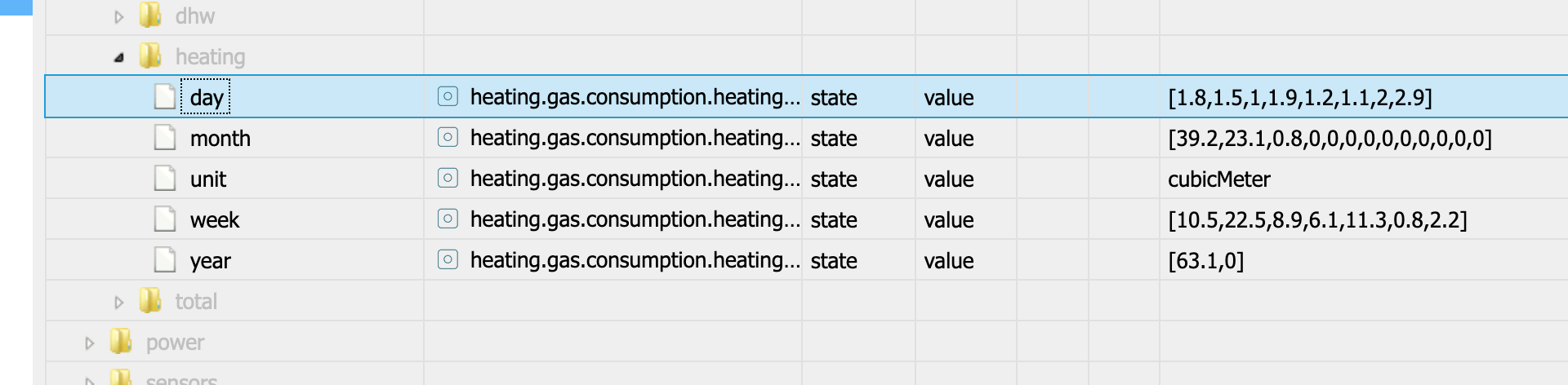Expand the total folder
This screenshot has width=1568, height=385.
click(119, 302)
